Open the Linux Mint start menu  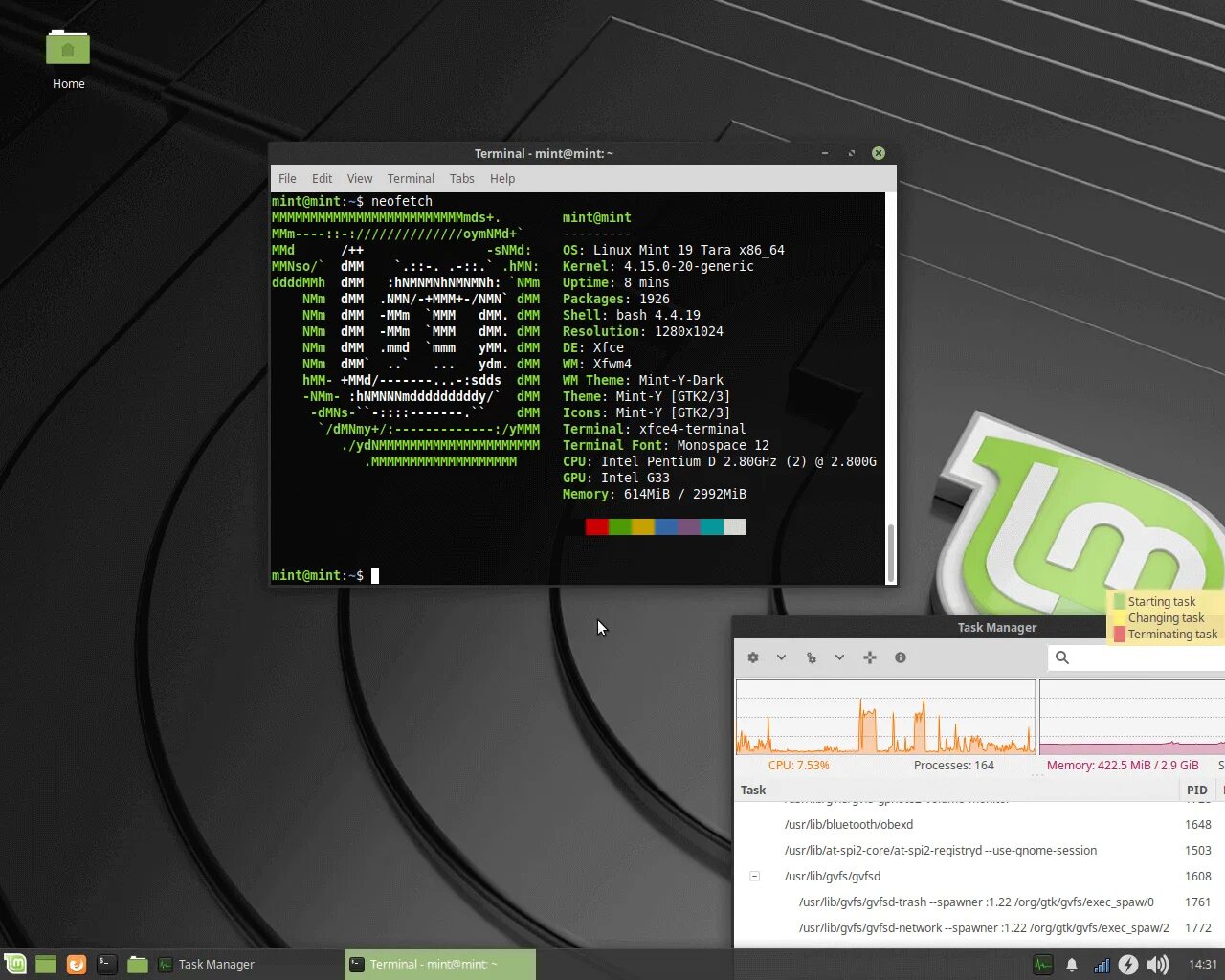pos(15,964)
